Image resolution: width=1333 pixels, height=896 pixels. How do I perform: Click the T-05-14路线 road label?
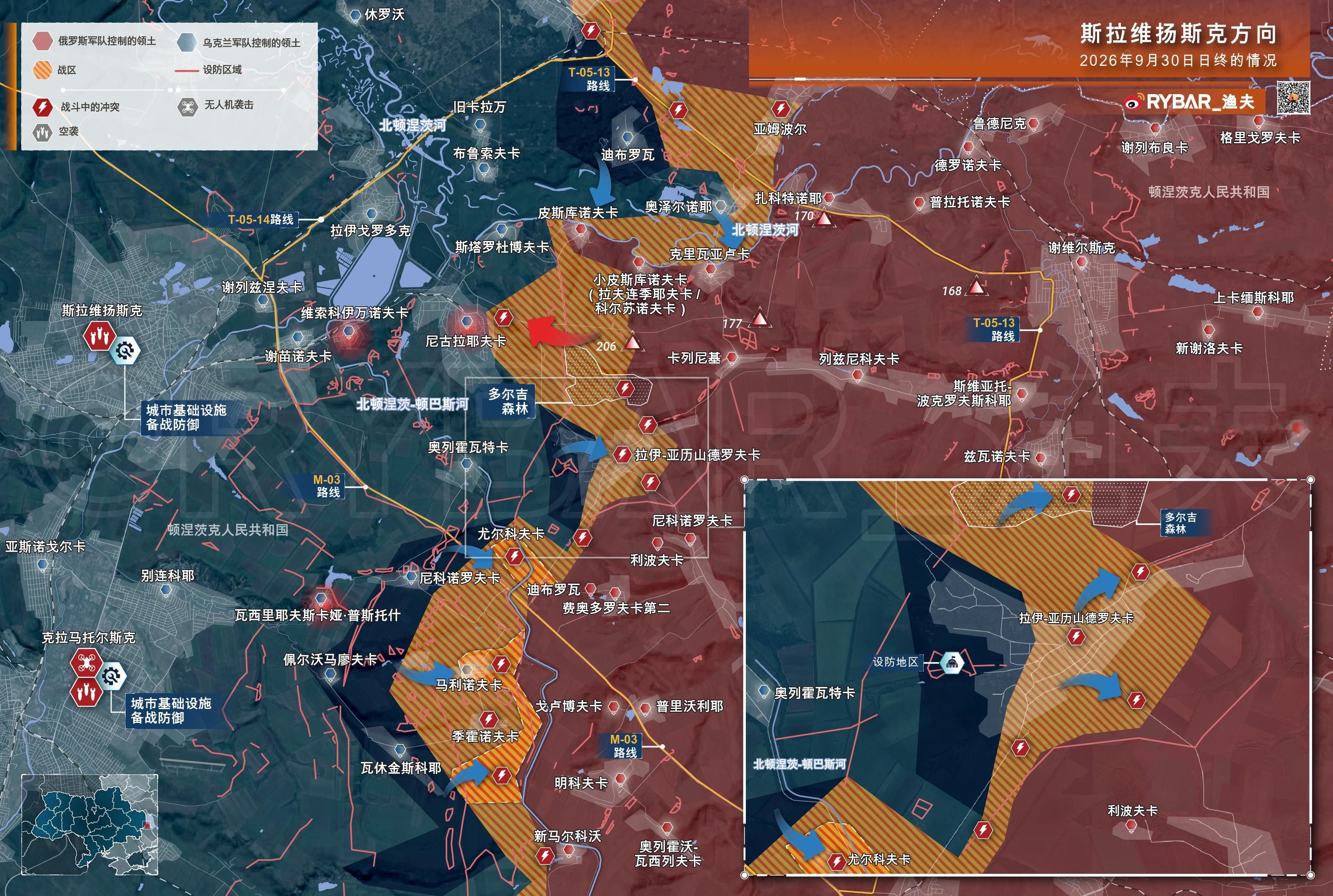tap(261, 219)
